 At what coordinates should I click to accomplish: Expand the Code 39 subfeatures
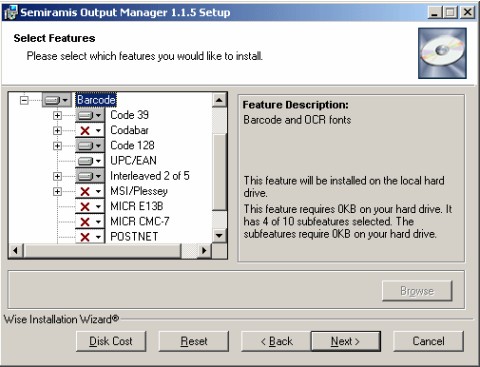[x=57, y=115]
